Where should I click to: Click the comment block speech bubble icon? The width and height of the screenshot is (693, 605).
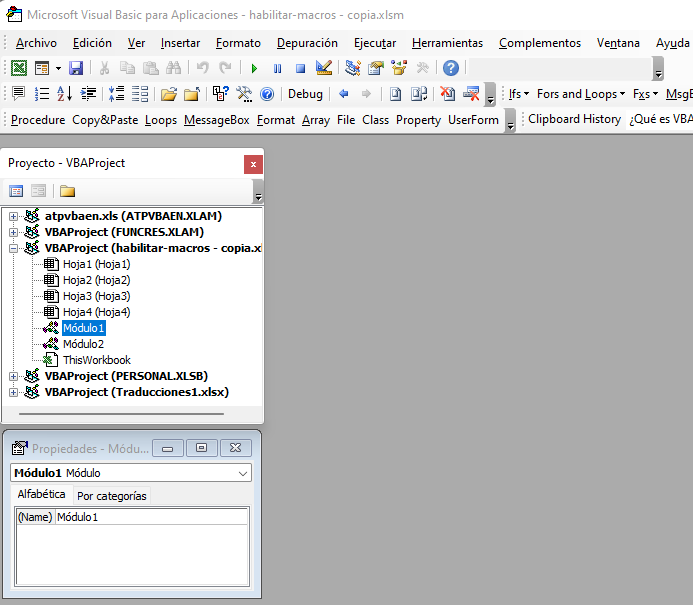(x=19, y=94)
